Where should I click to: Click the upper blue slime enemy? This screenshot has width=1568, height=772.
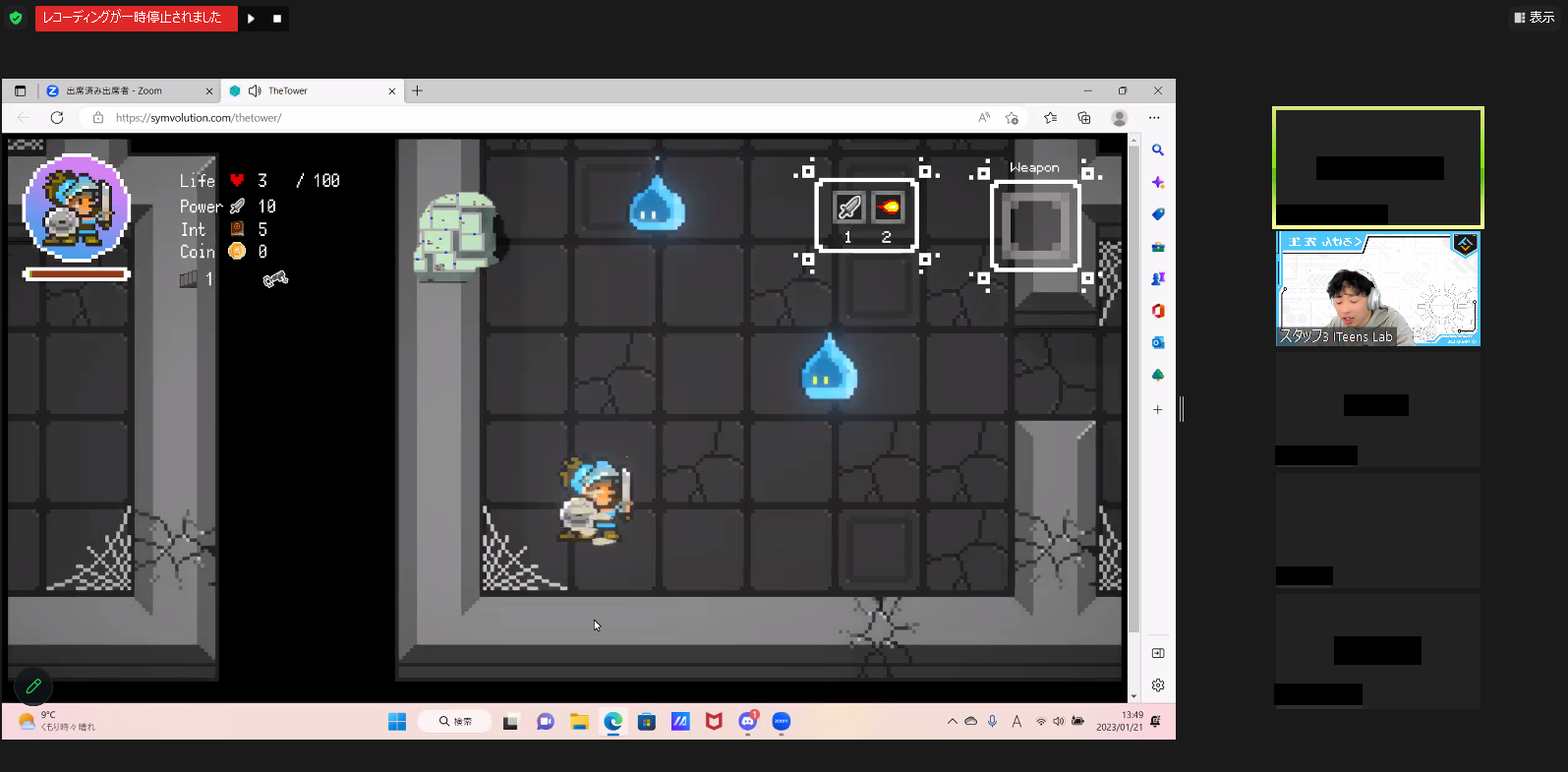[x=656, y=204]
